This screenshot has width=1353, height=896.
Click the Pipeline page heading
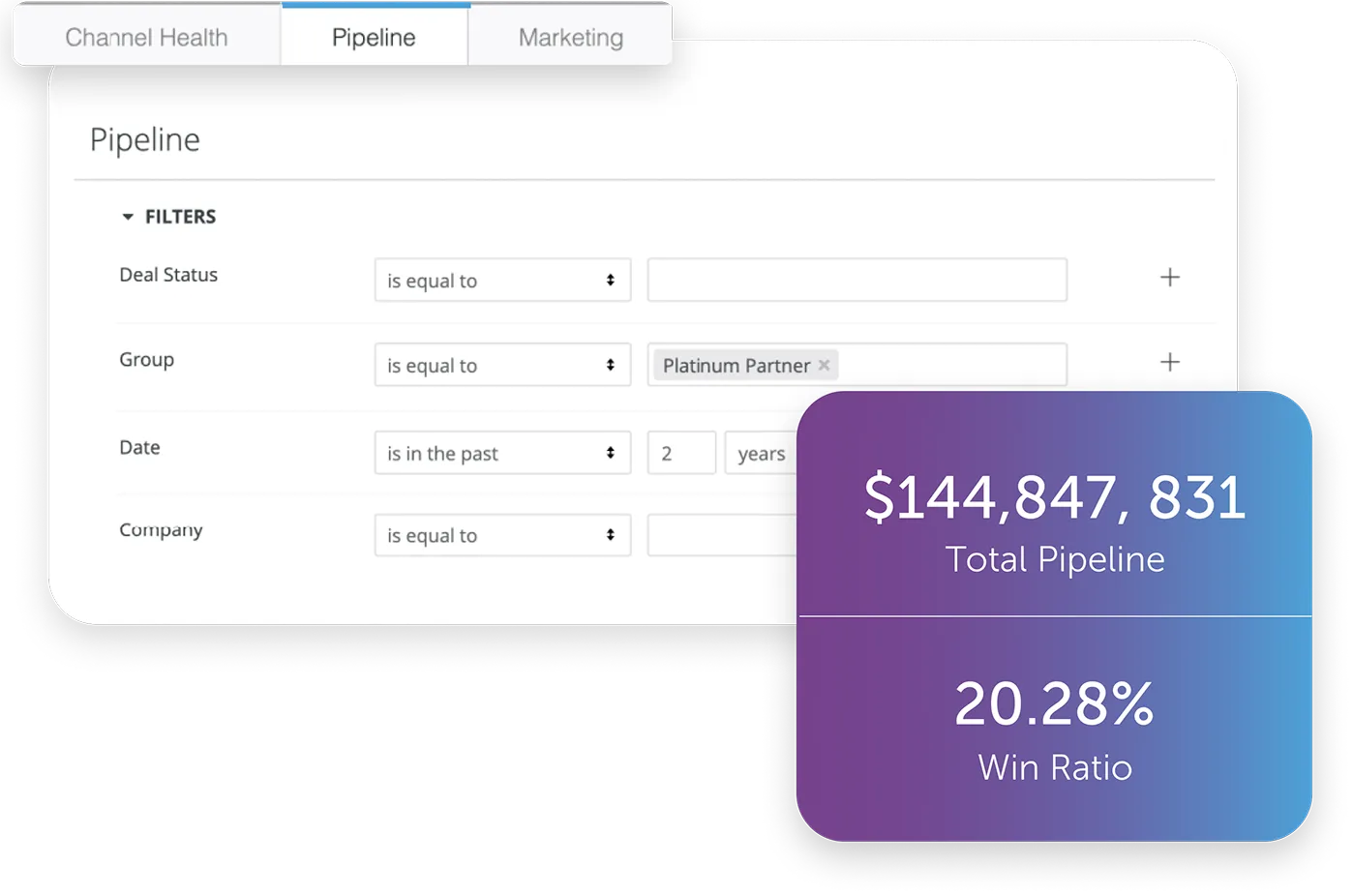pos(145,140)
